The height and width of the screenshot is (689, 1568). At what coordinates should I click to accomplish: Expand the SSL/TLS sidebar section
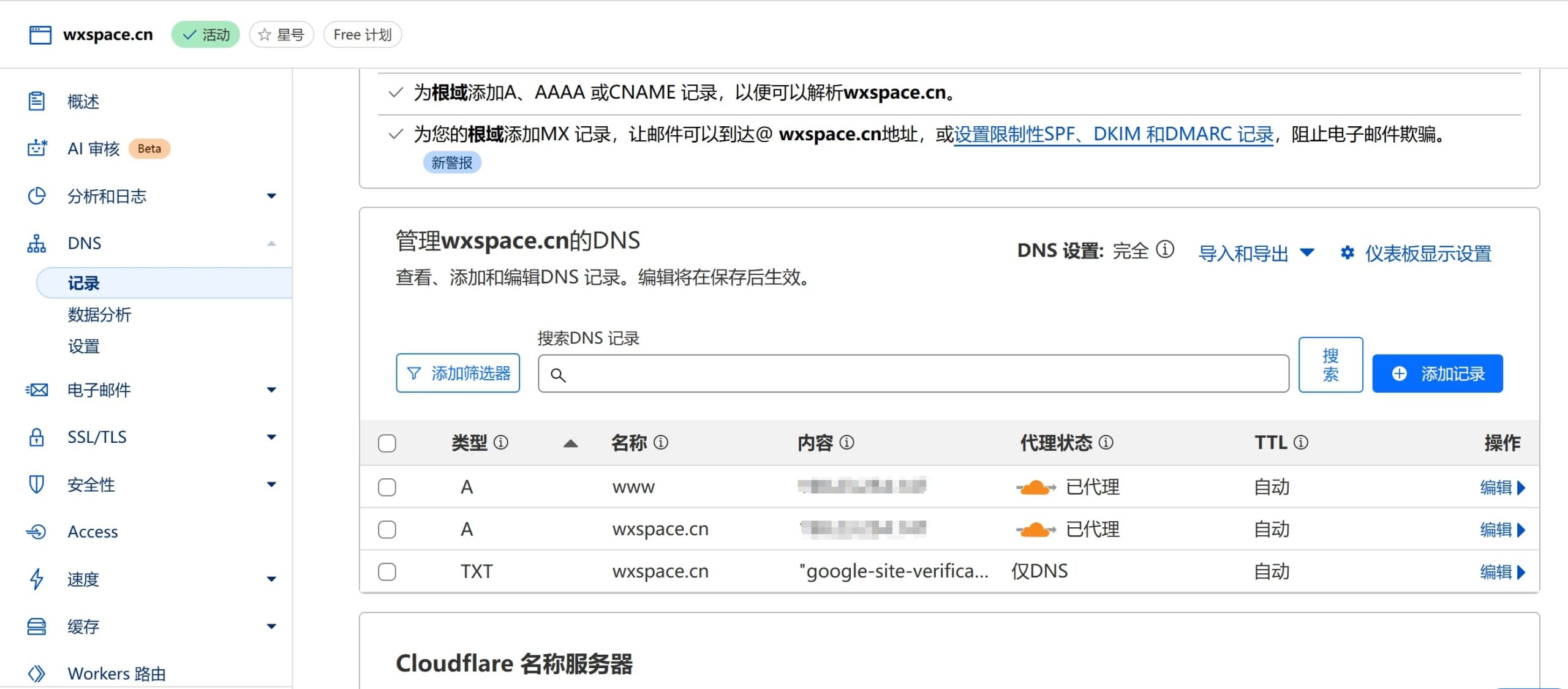pyautogui.click(x=271, y=437)
